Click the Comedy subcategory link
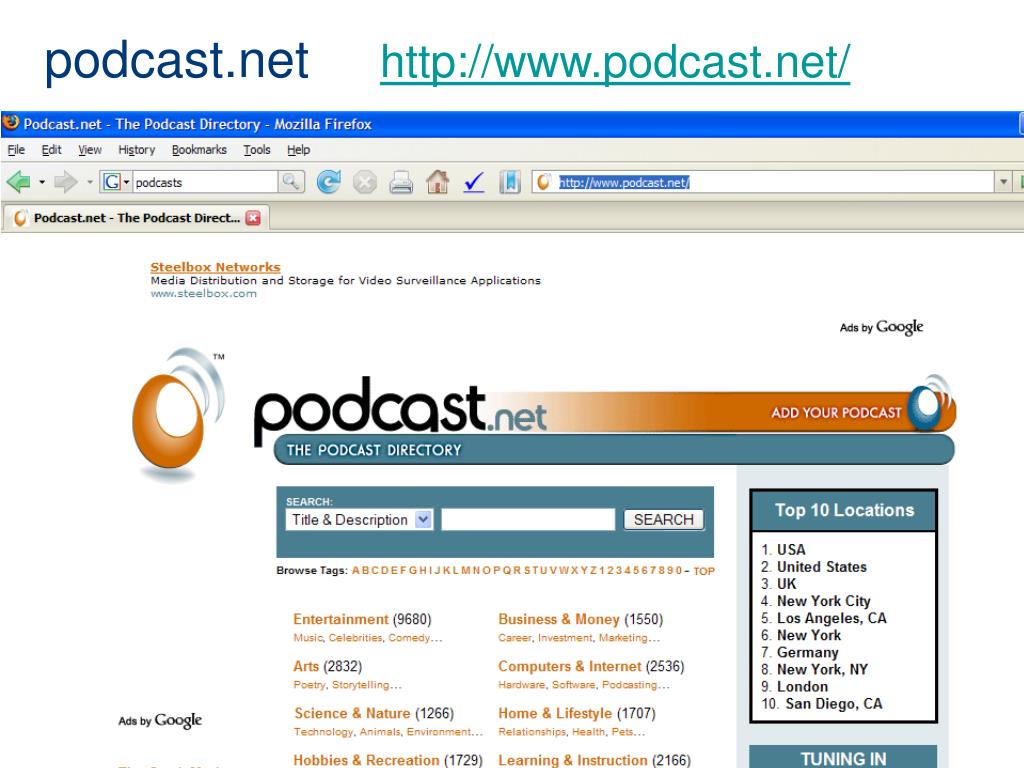The width and height of the screenshot is (1024, 768). pos(411,638)
